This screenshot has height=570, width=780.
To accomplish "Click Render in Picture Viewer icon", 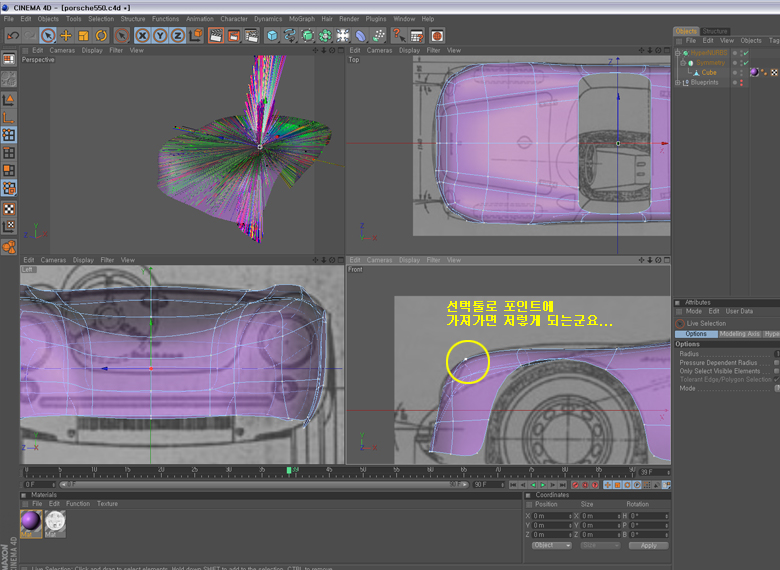I will 234,36.
